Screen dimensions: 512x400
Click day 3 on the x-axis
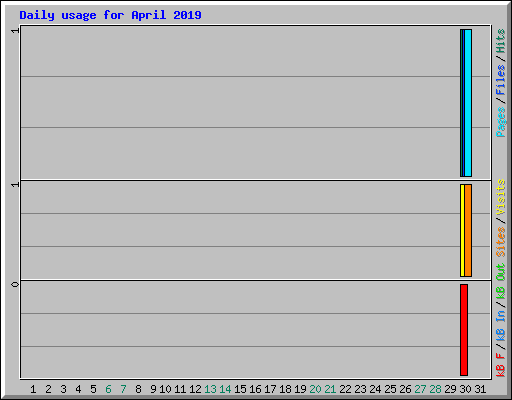(x=63, y=389)
